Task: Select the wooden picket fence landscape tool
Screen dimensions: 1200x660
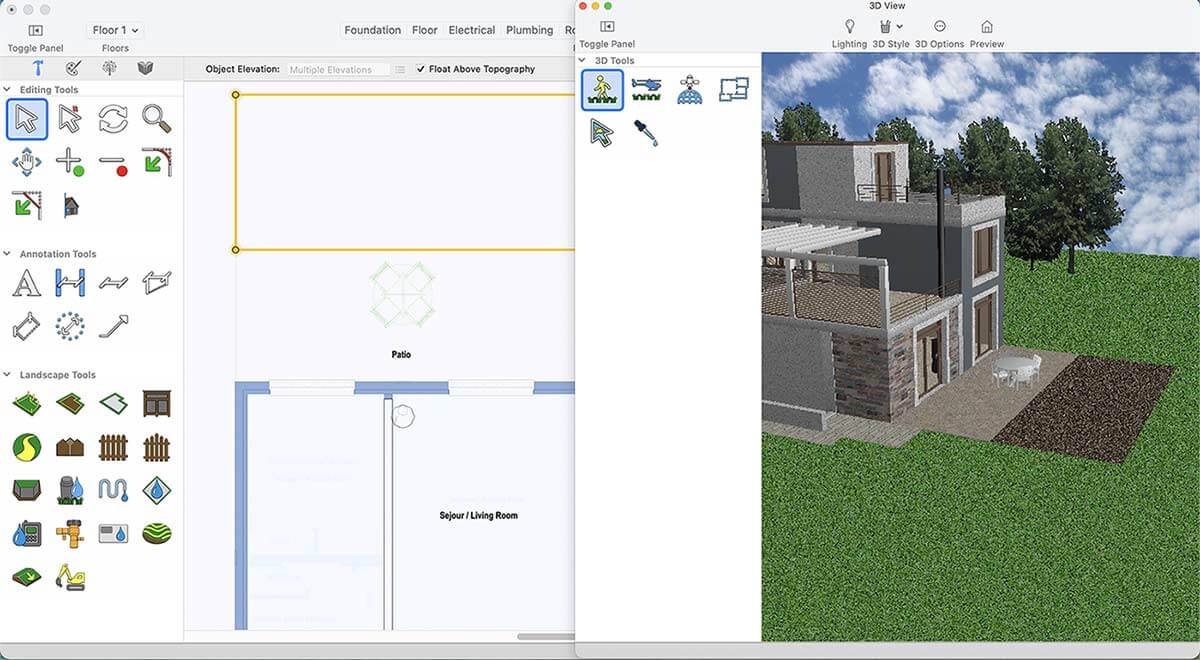Action: [x=113, y=446]
